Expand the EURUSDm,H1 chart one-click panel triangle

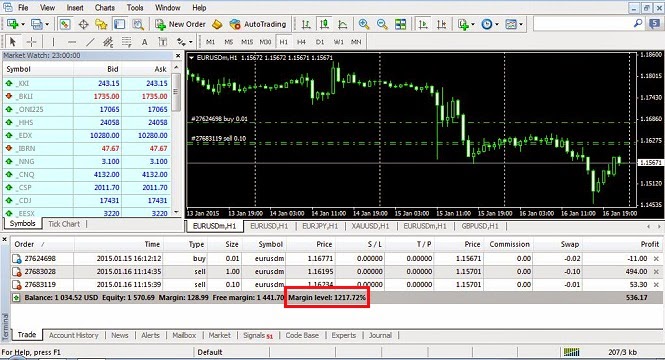192,58
